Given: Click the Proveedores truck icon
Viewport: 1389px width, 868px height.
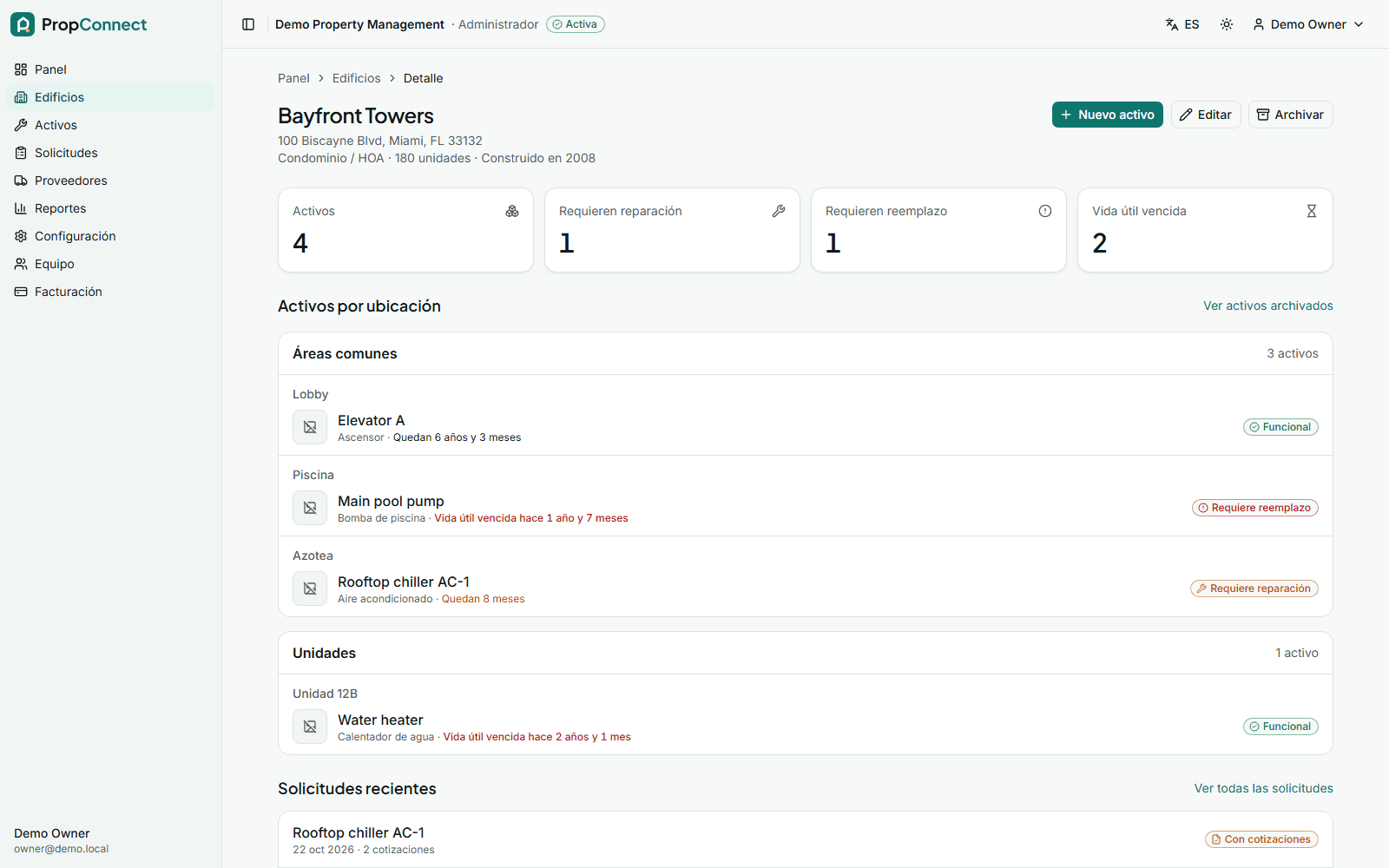Looking at the screenshot, I should 21,181.
